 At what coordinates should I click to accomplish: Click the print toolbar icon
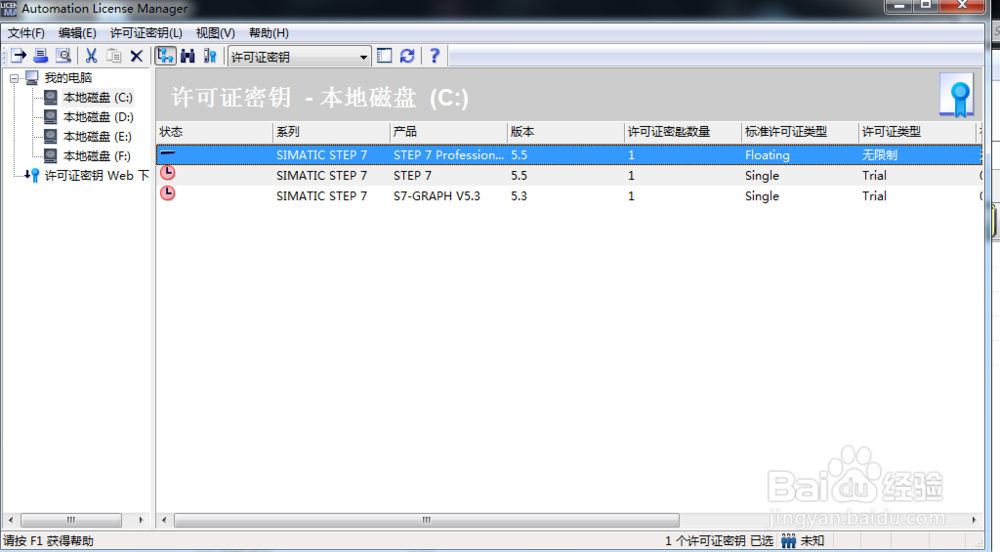click(40, 56)
